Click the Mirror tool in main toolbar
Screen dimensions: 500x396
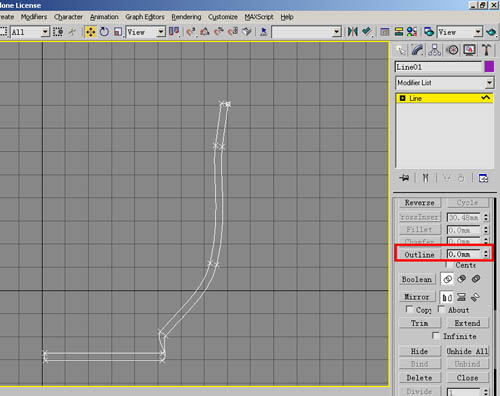tap(352, 32)
